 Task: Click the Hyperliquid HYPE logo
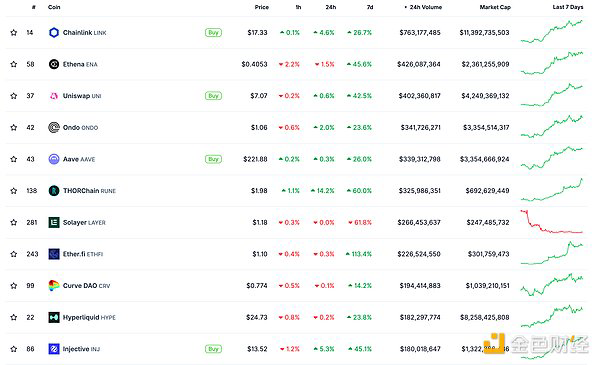coord(54,317)
